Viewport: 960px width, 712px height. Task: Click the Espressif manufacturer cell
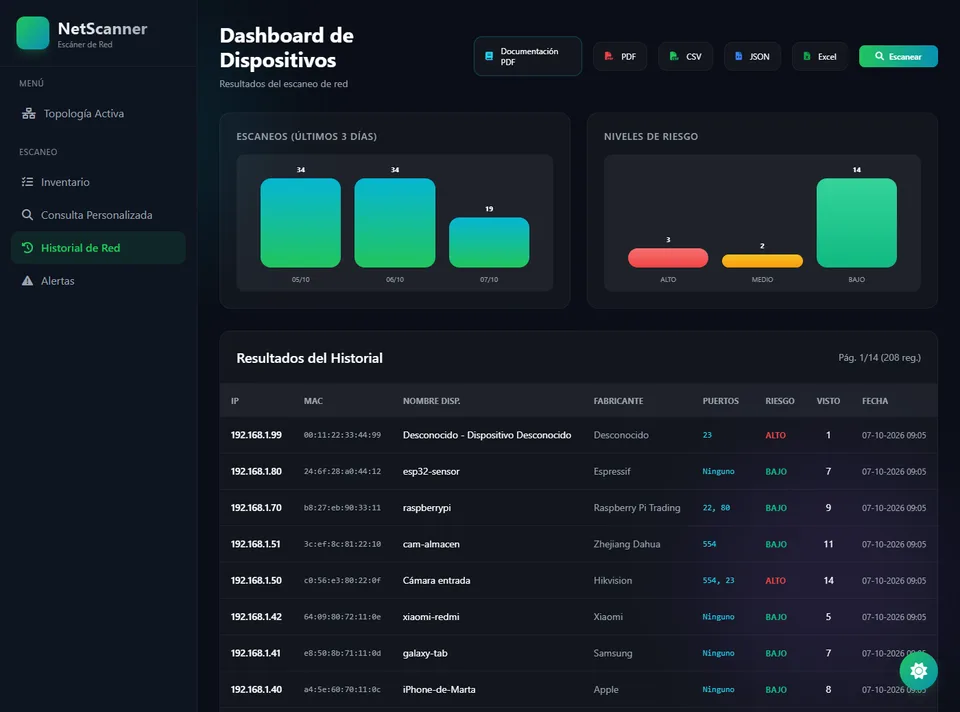[612, 471]
